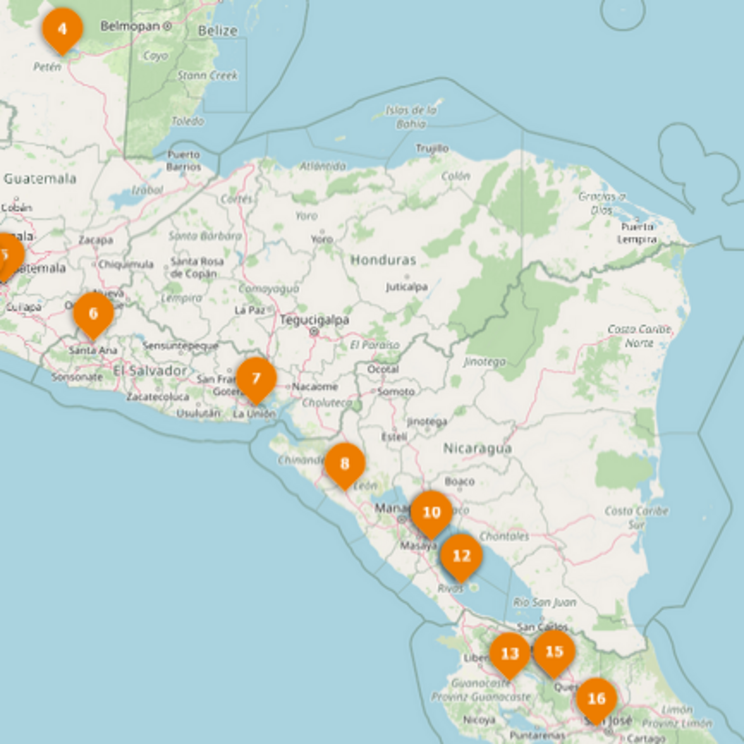Viewport: 744px width, 744px height.
Task: Click the El Salvador country label
Action: pos(150,371)
